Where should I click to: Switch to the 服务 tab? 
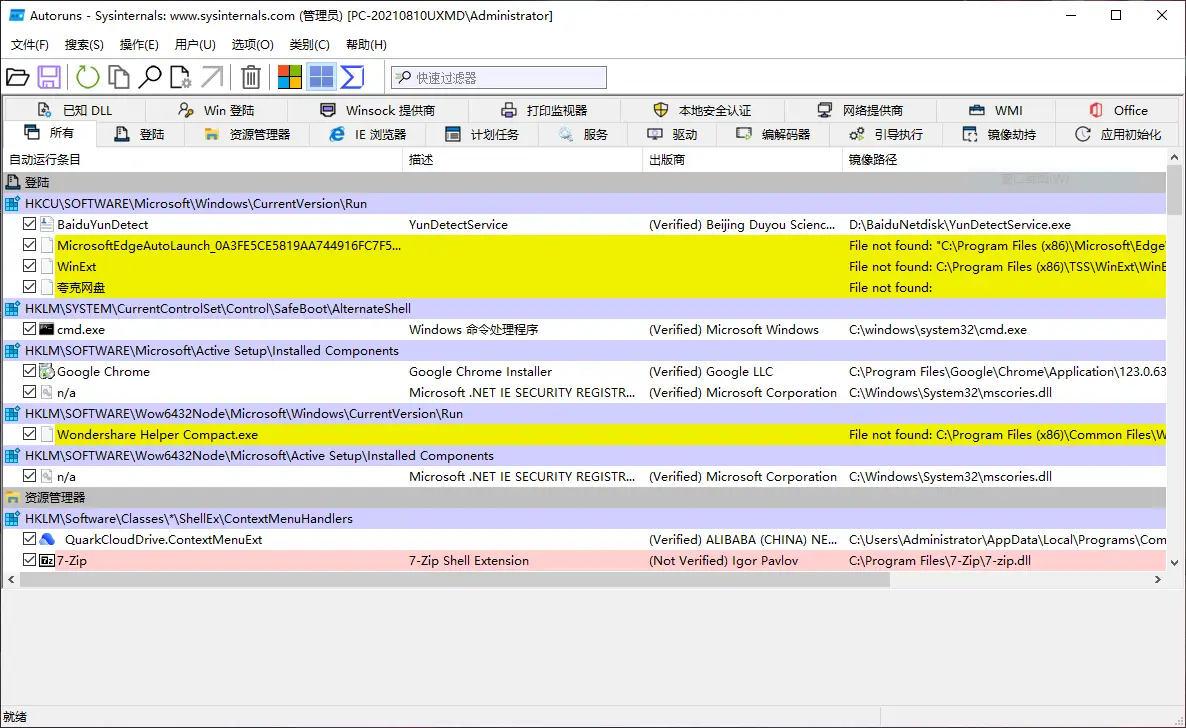click(584, 134)
